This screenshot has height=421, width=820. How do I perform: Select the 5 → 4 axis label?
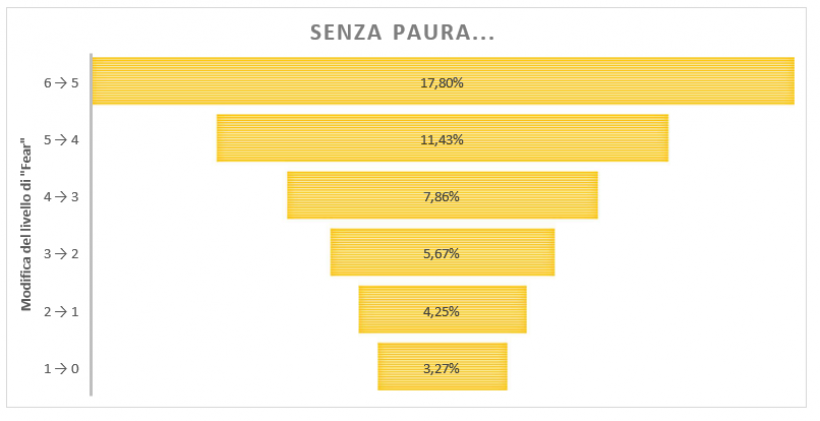(61, 140)
